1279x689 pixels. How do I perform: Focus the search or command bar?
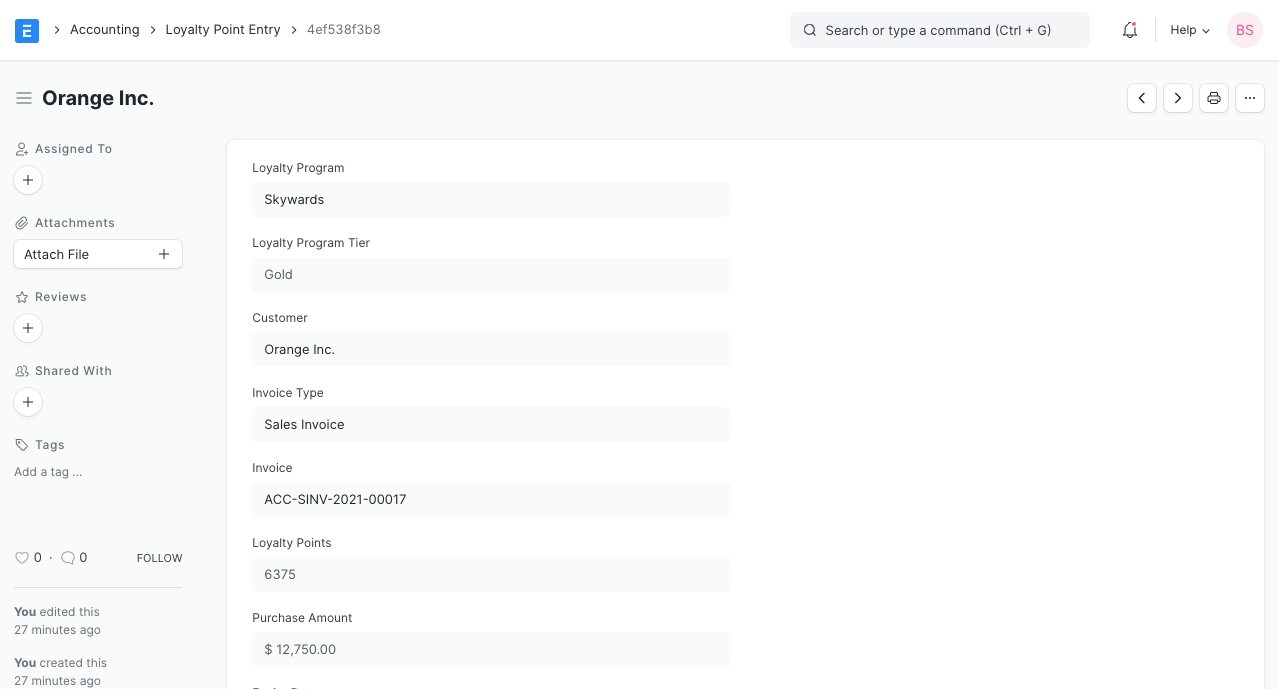(938, 30)
